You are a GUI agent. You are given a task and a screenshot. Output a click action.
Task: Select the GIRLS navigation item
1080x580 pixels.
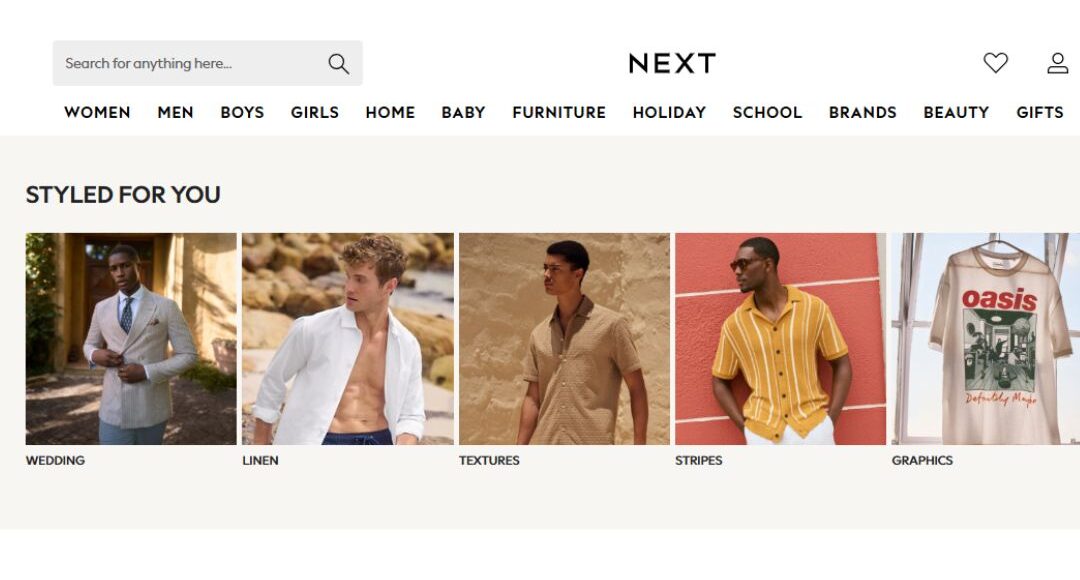tap(314, 112)
